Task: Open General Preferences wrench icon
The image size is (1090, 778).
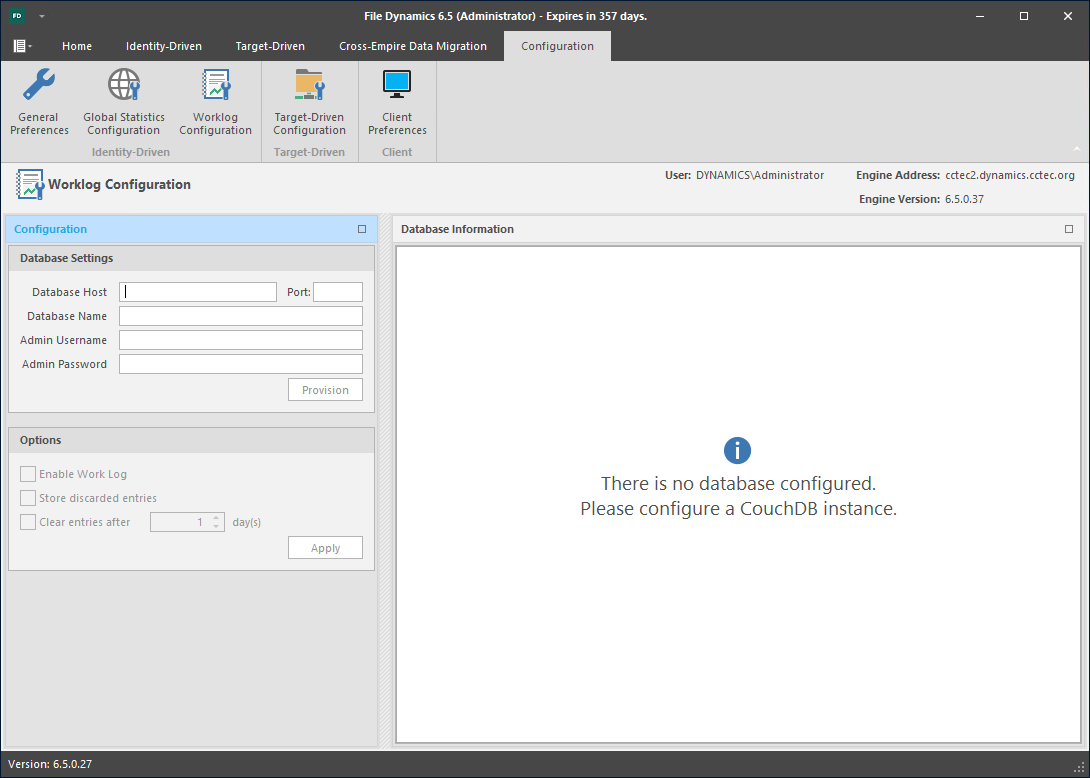Action: pos(39,86)
